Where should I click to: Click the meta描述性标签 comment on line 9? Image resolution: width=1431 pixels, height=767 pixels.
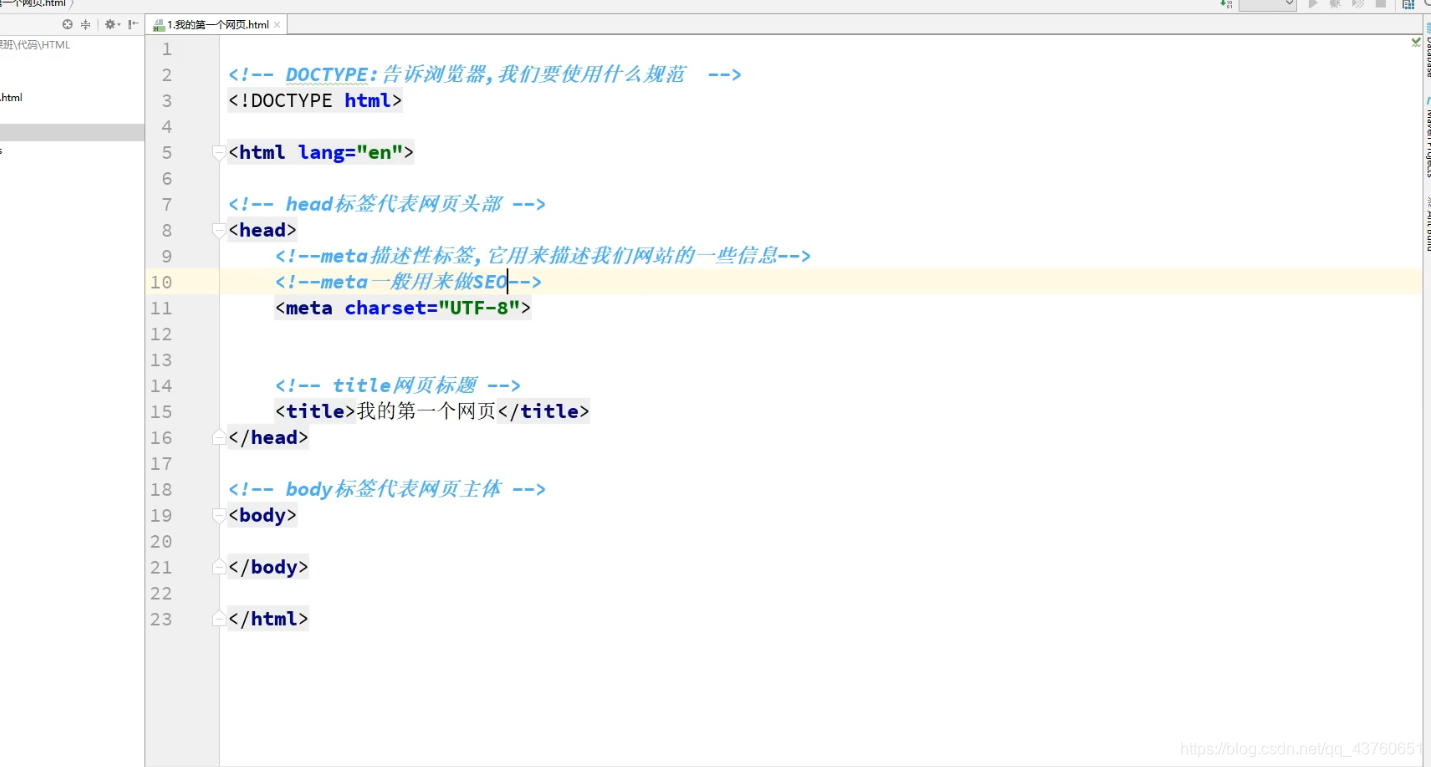[x=543, y=257]
